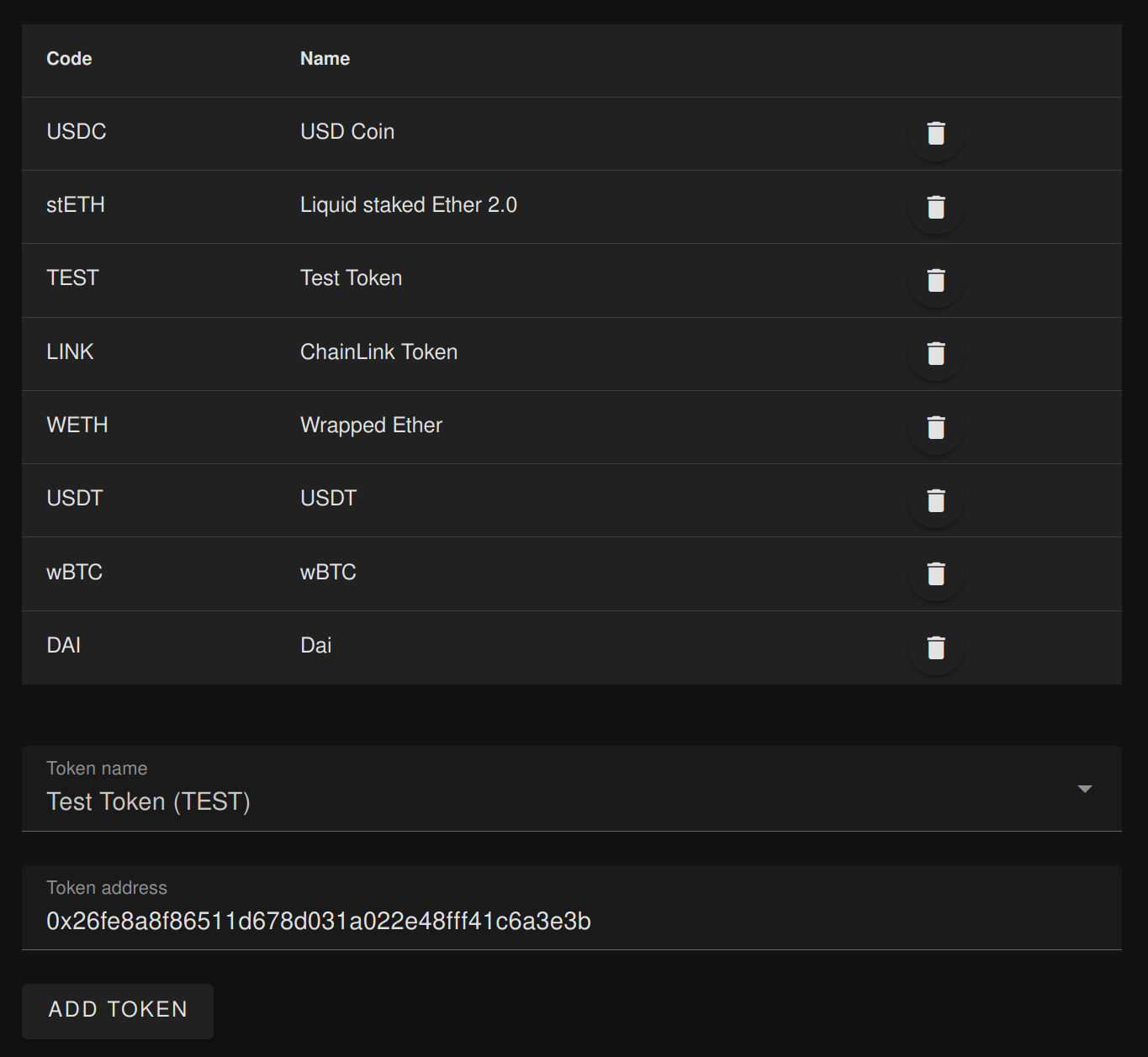Click the Liquid staked Ether 2.0 cell
Viewport: 1148px width, 1057px height.
coord(409,205)
